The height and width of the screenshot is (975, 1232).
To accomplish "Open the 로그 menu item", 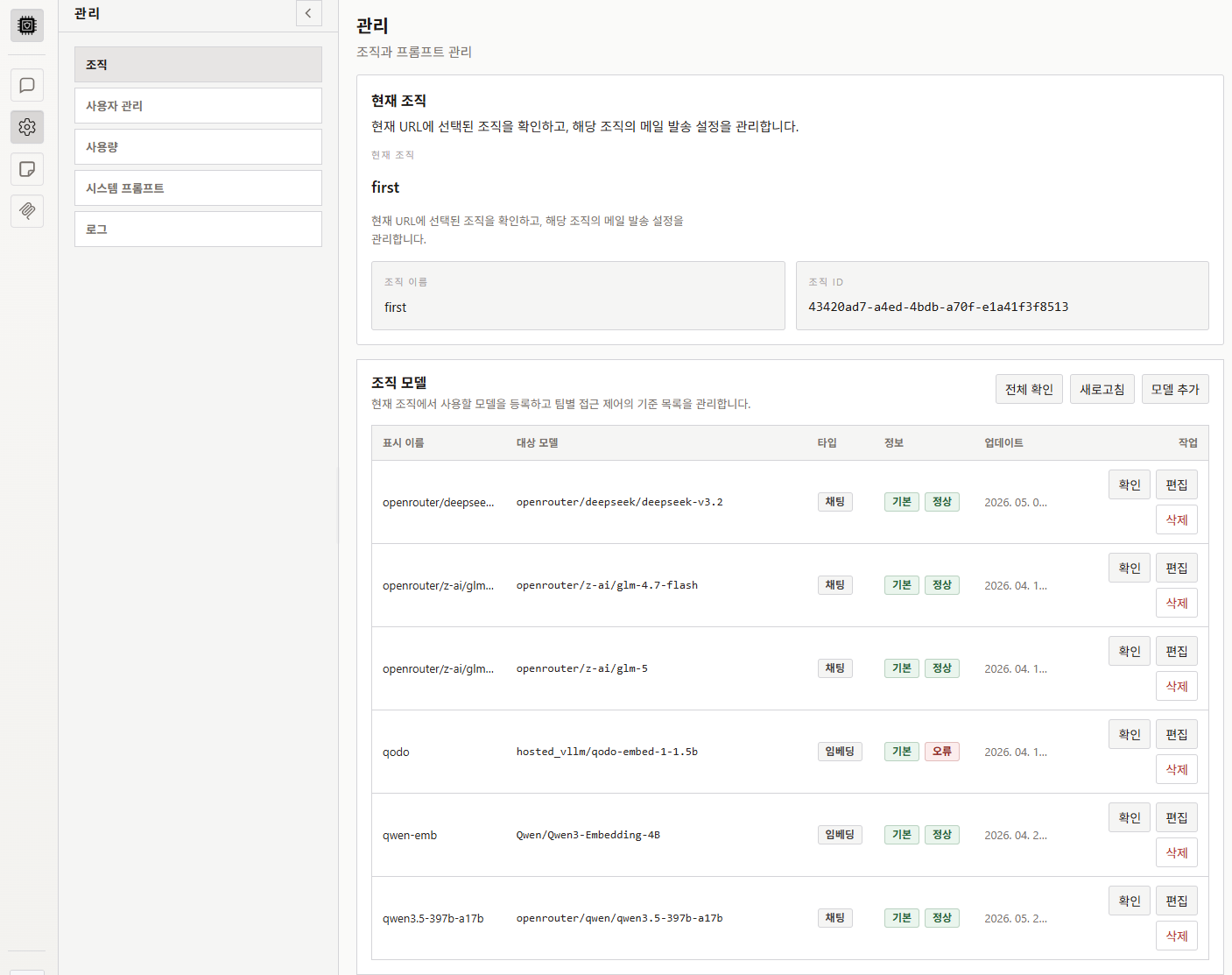I will (198, 230).
